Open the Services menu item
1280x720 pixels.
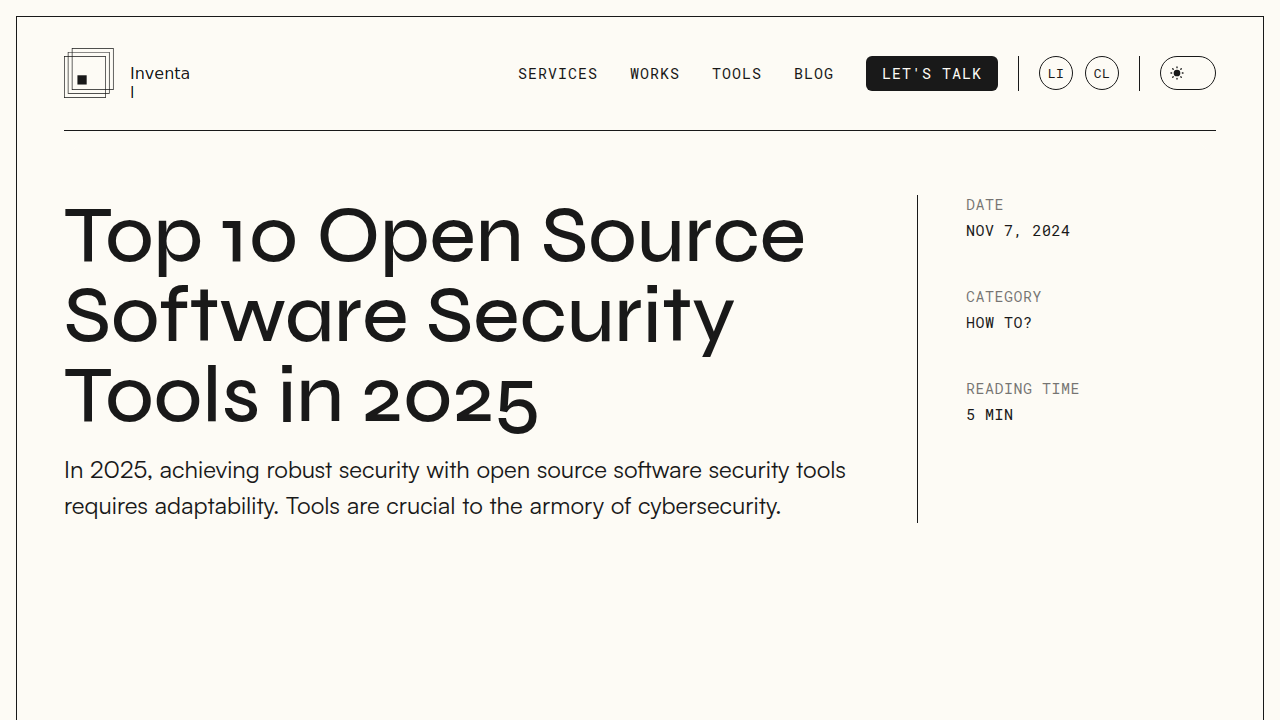(558, 74)
